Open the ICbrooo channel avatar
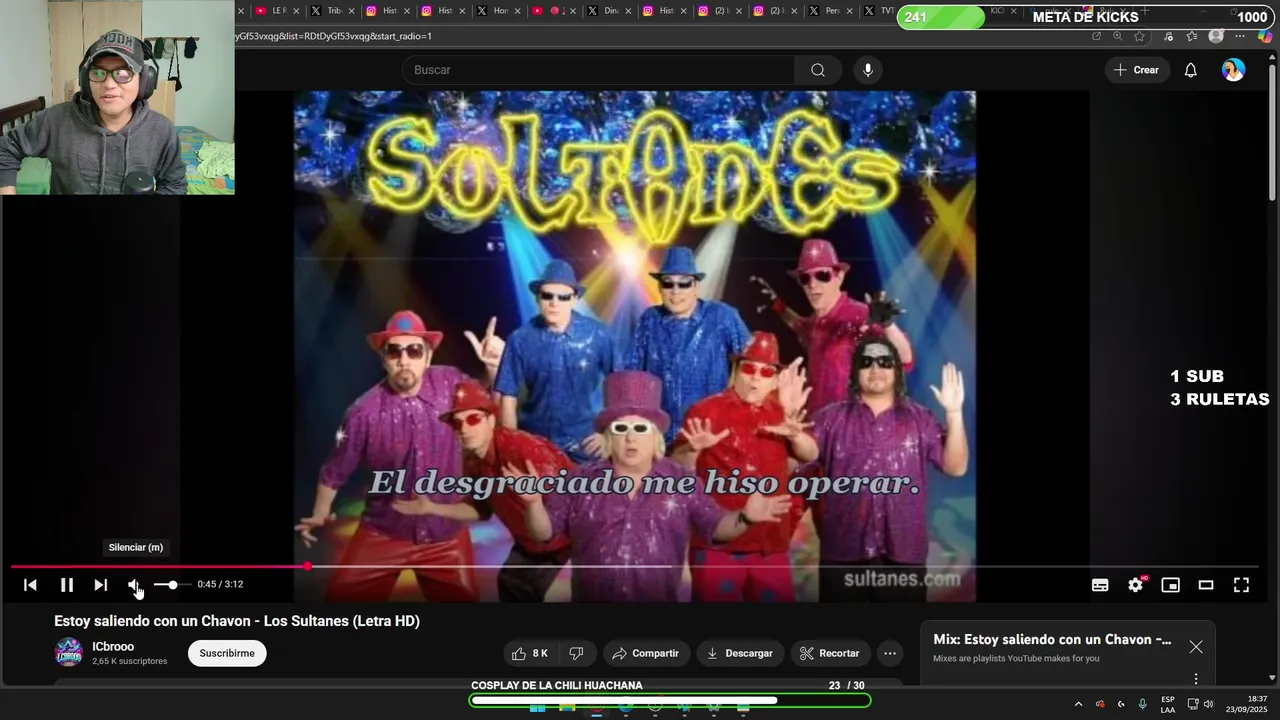Image resolution: width=1280 pixels, height=720 pixels. point(68,653)
